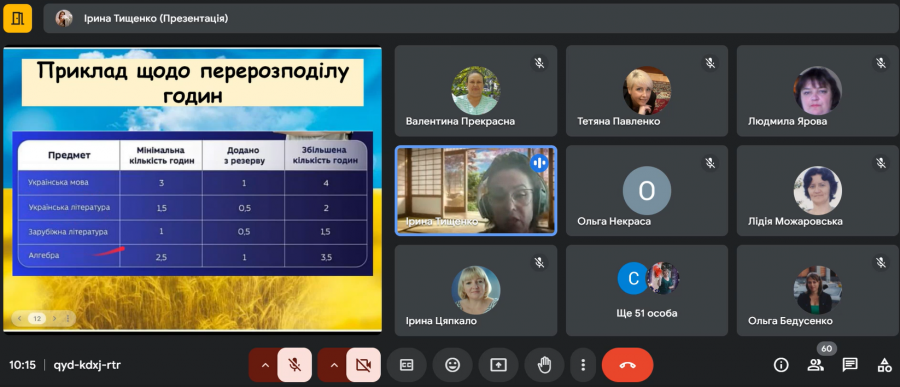Raise hand in the meeting

(544, 365)
